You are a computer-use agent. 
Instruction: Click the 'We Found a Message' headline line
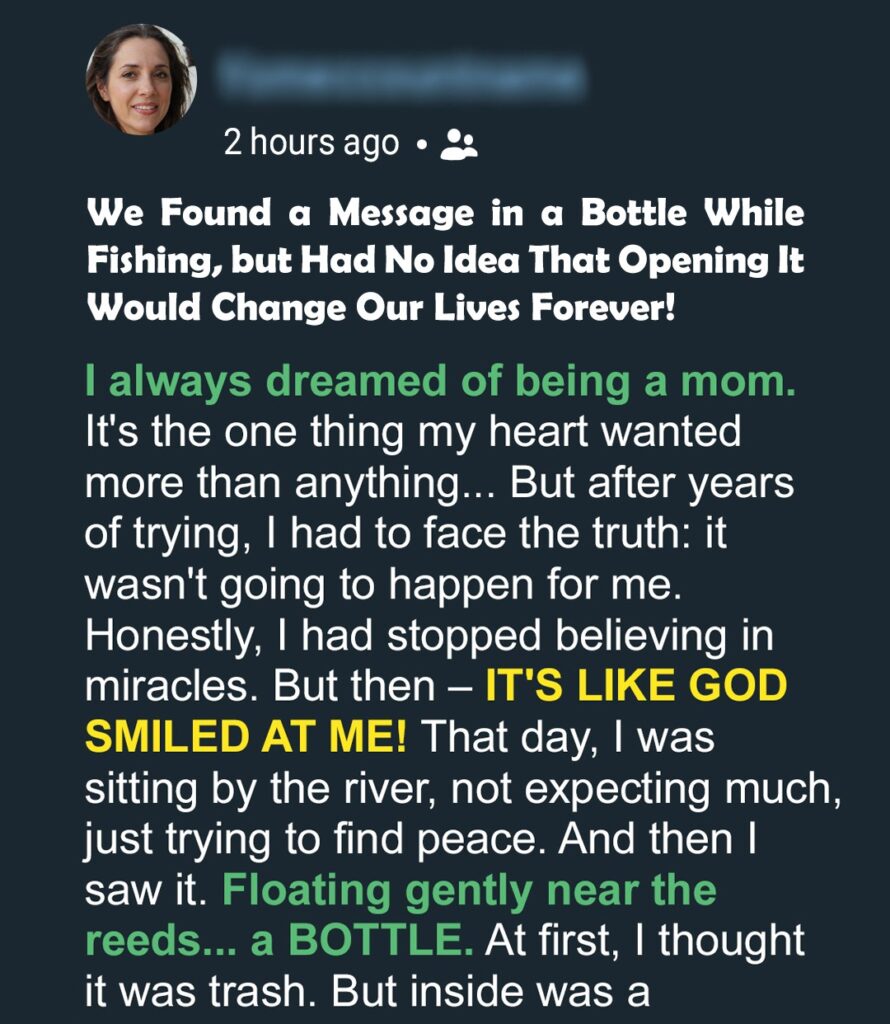click(x=445, y=214)
